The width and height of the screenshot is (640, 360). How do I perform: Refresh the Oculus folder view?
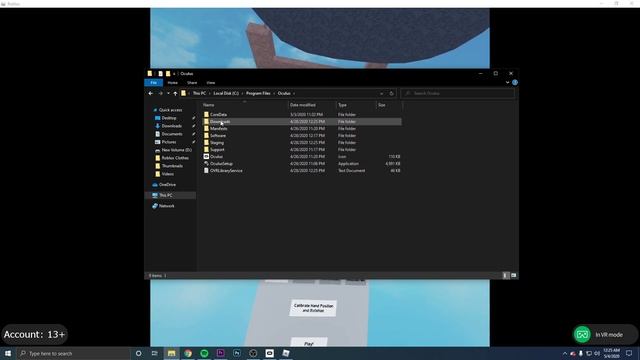point(391,93)
